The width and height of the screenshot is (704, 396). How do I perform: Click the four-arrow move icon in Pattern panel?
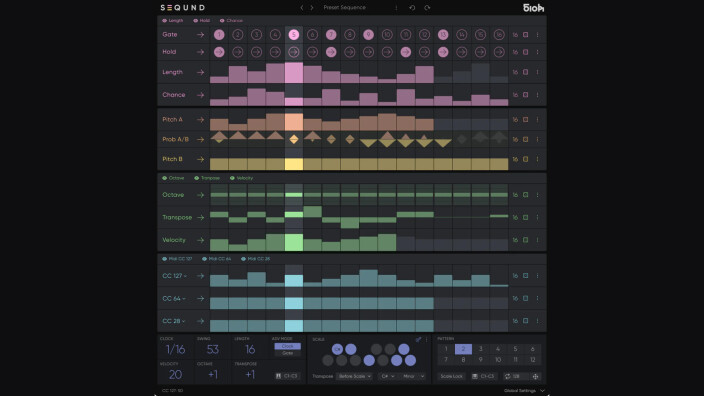[x=535, y=376]
